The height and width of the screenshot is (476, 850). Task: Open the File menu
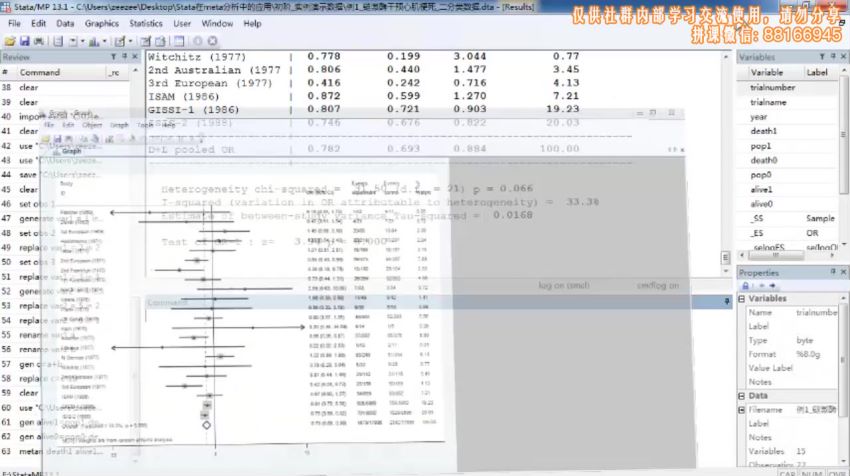point(14,24)
